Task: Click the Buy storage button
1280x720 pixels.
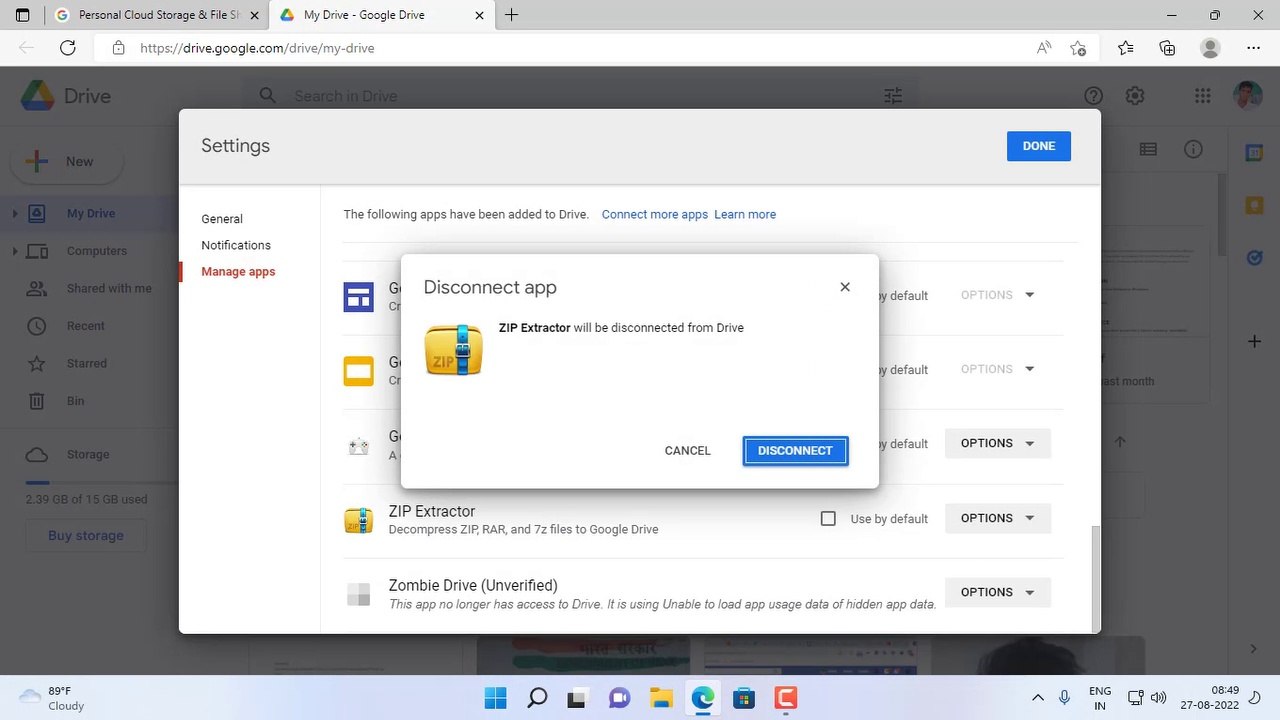Action: click(x=86, y=536)
